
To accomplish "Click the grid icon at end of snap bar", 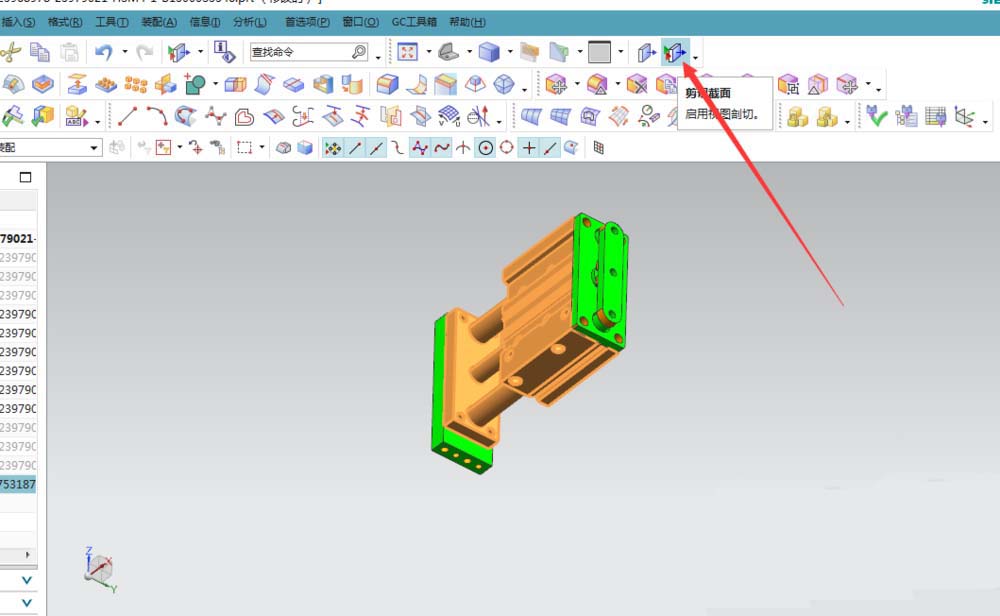I will point(598,148).
